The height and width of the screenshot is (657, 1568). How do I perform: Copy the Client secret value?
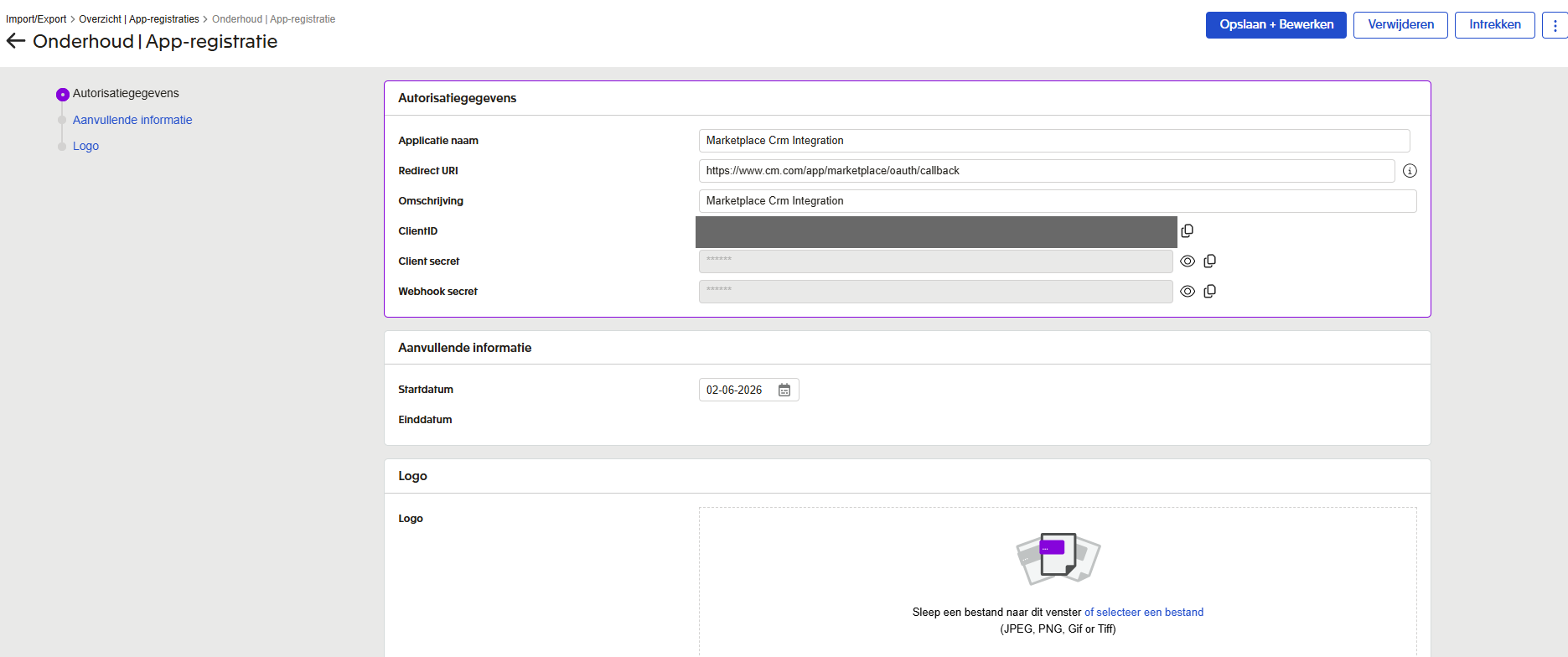pos(1209,261)
